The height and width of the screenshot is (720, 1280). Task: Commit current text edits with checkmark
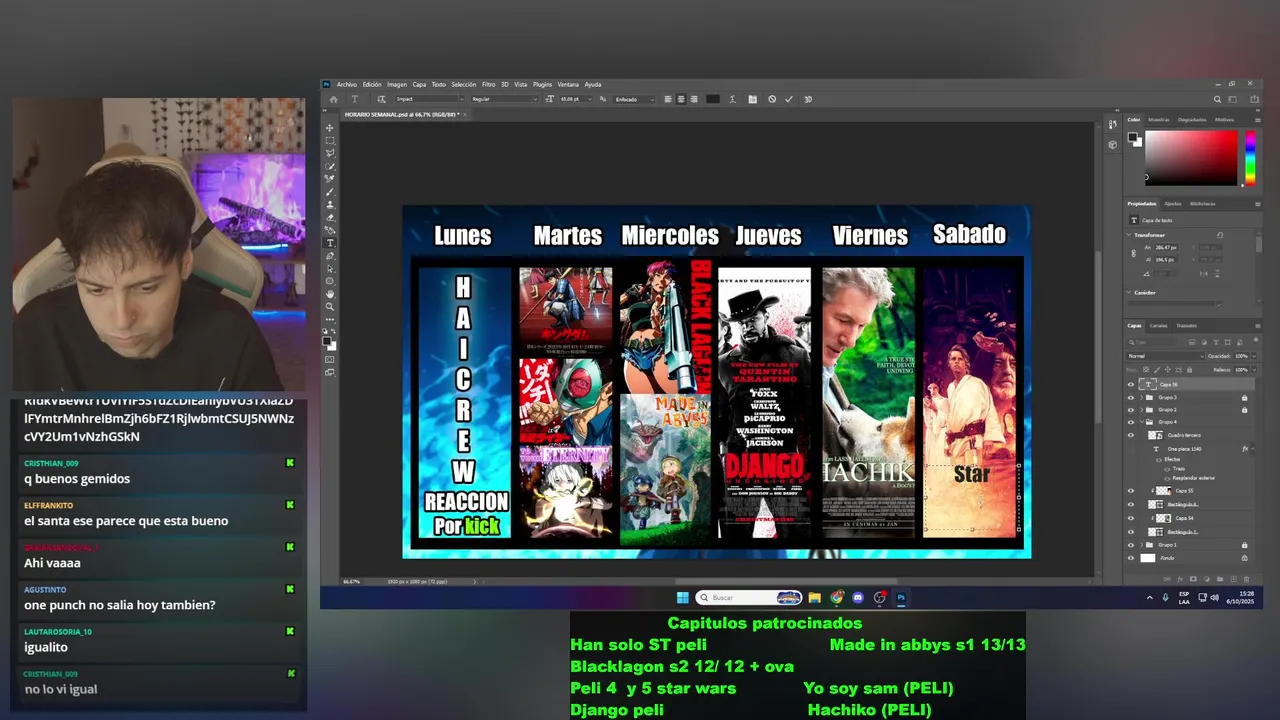click(x=789, y=99)
